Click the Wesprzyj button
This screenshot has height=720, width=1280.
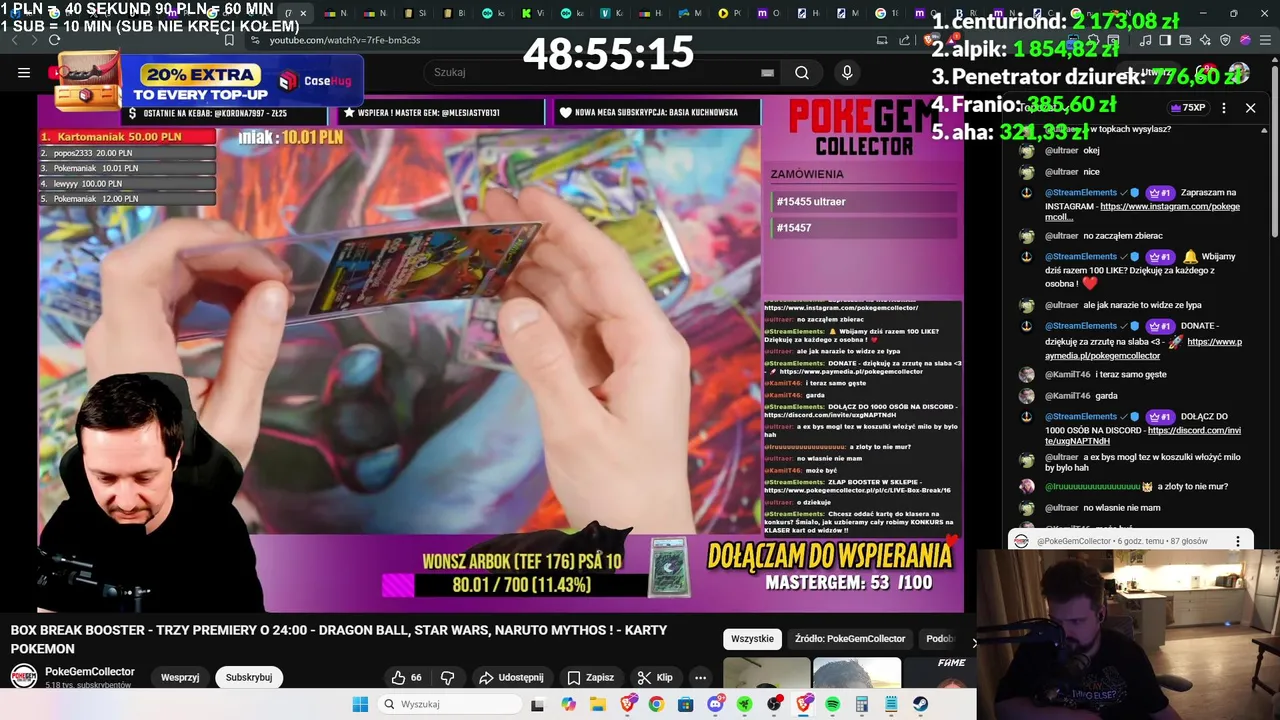coord(180,677)
